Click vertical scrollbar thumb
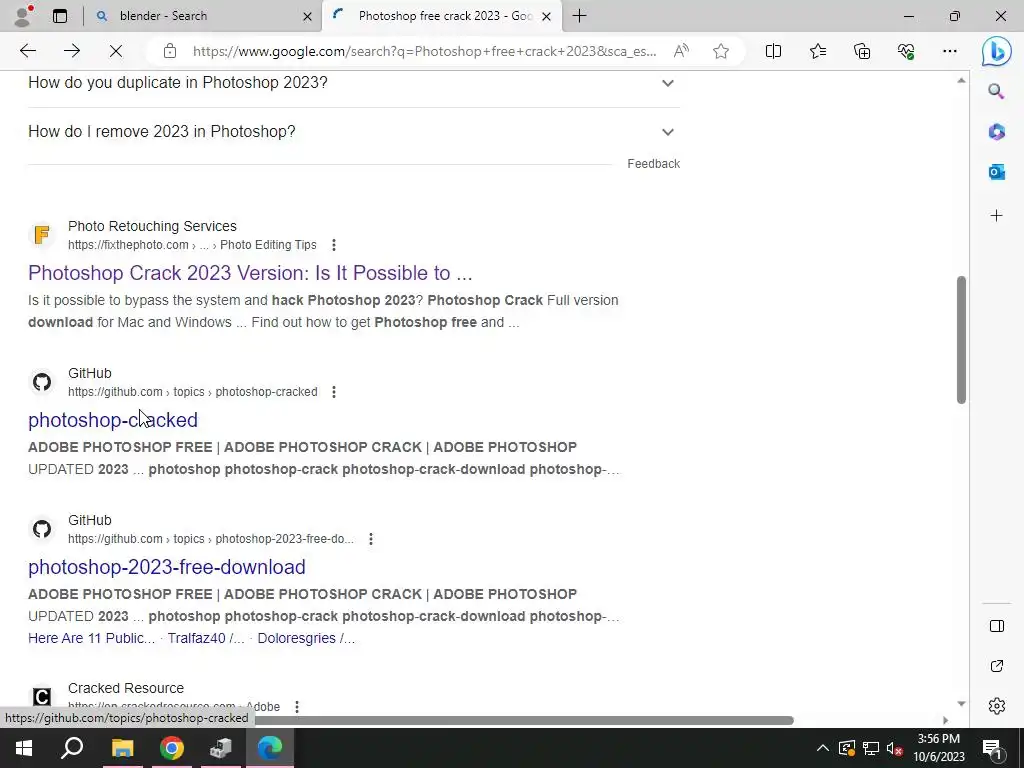The width and height of the screenshot is (1024, 768). click(x=961, y=340)
